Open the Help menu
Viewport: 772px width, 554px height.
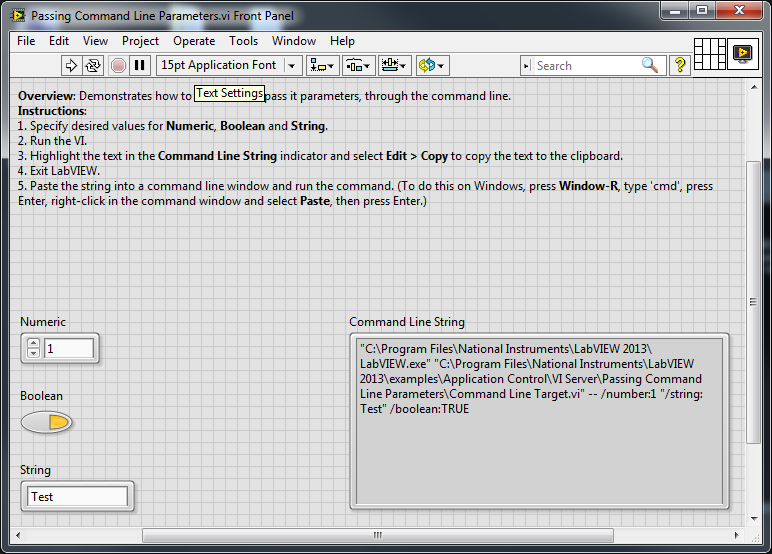click(342, 41)
